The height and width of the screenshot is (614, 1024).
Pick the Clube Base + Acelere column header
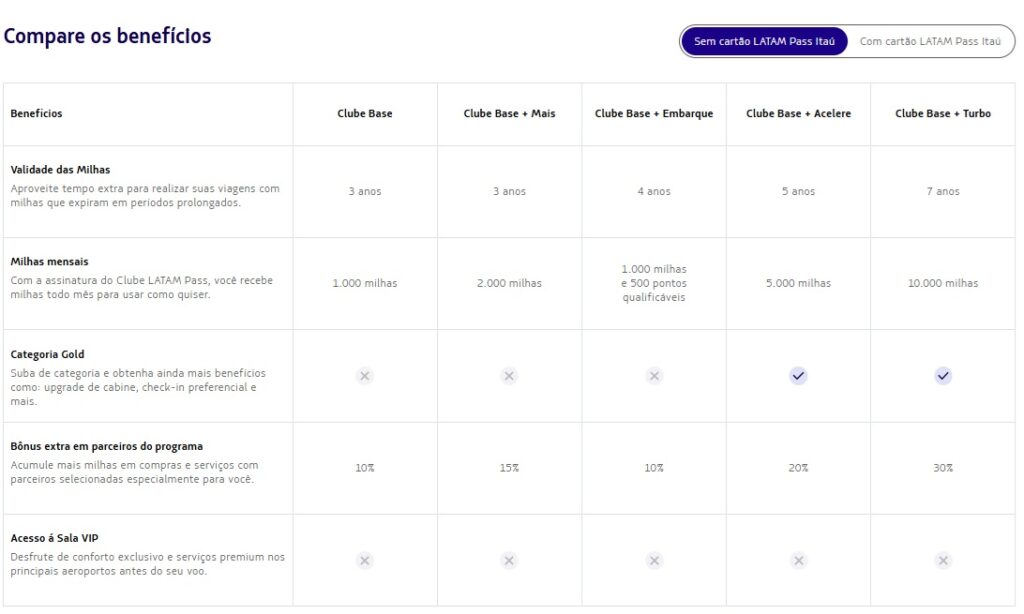(798, 114)
